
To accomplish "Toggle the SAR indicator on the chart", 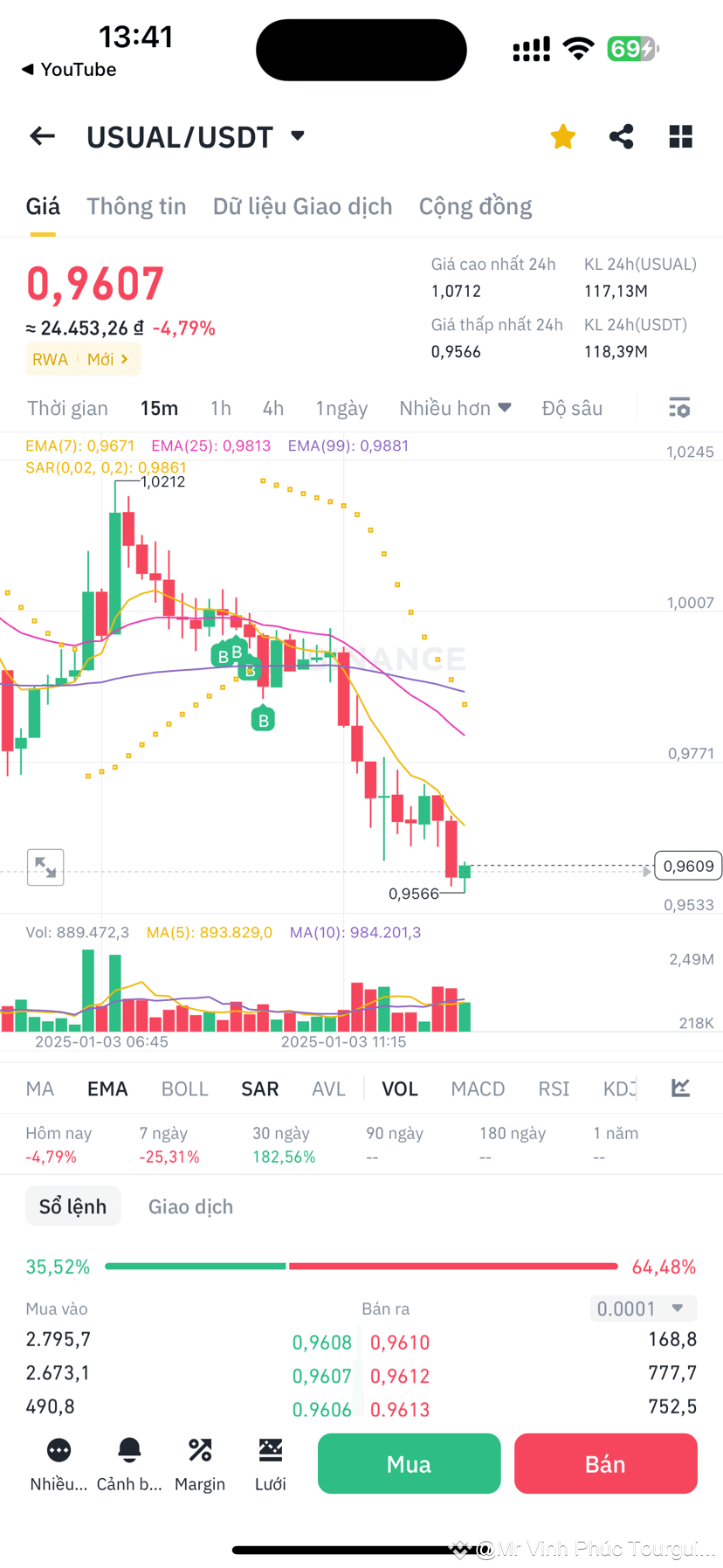I will pos(259,1088).
